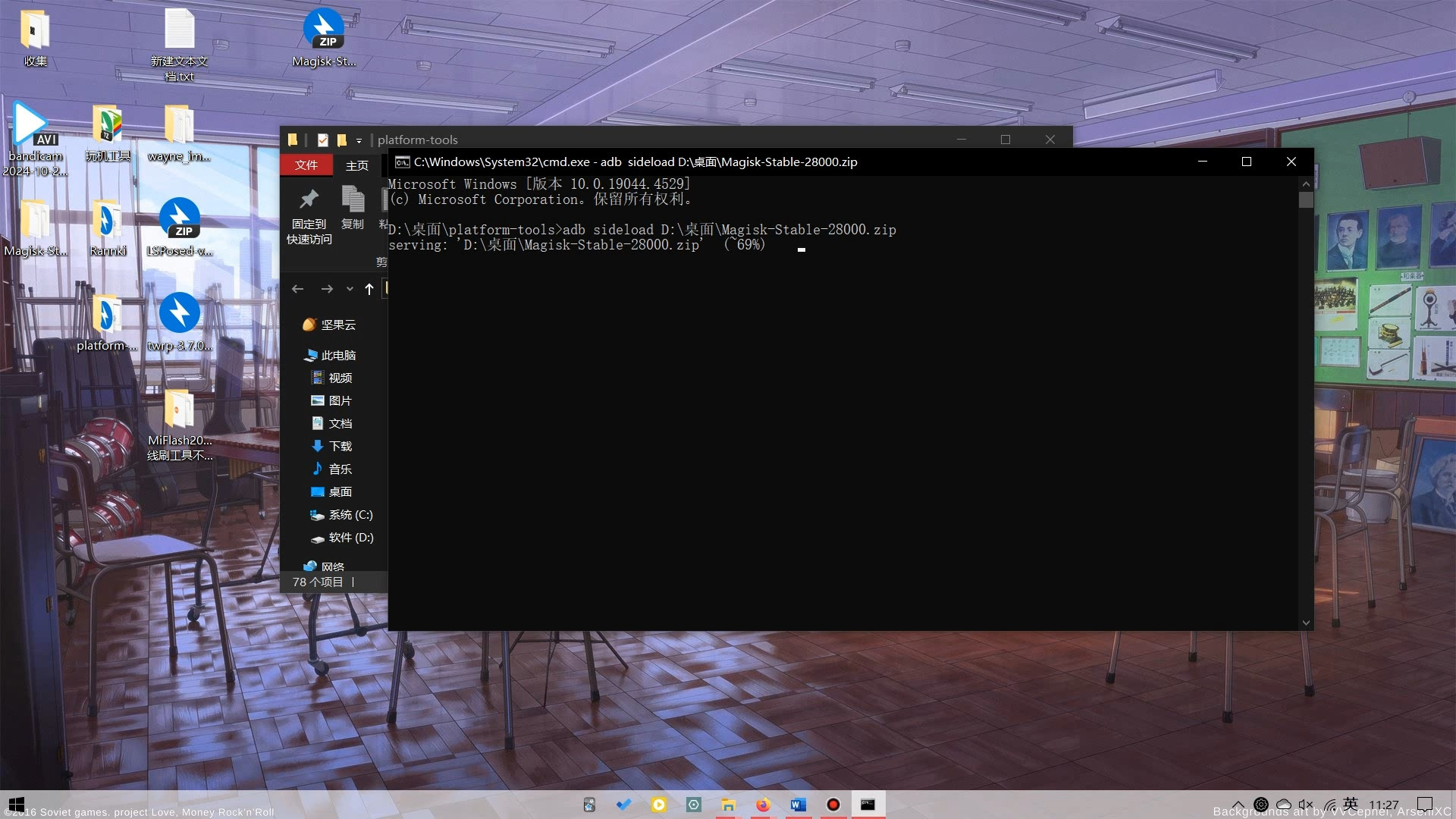Click the 11:27 taskbar clock
Screen dimensions: 1456x819
(x=1384, y=805)
